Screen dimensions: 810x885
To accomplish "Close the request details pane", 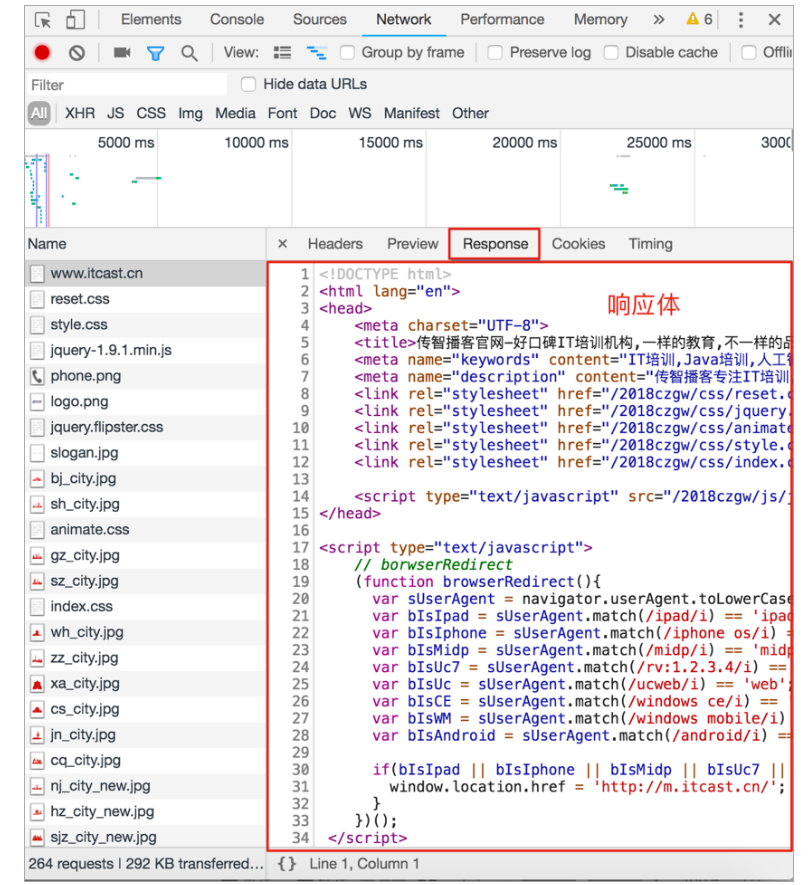I will click(283, 244).
